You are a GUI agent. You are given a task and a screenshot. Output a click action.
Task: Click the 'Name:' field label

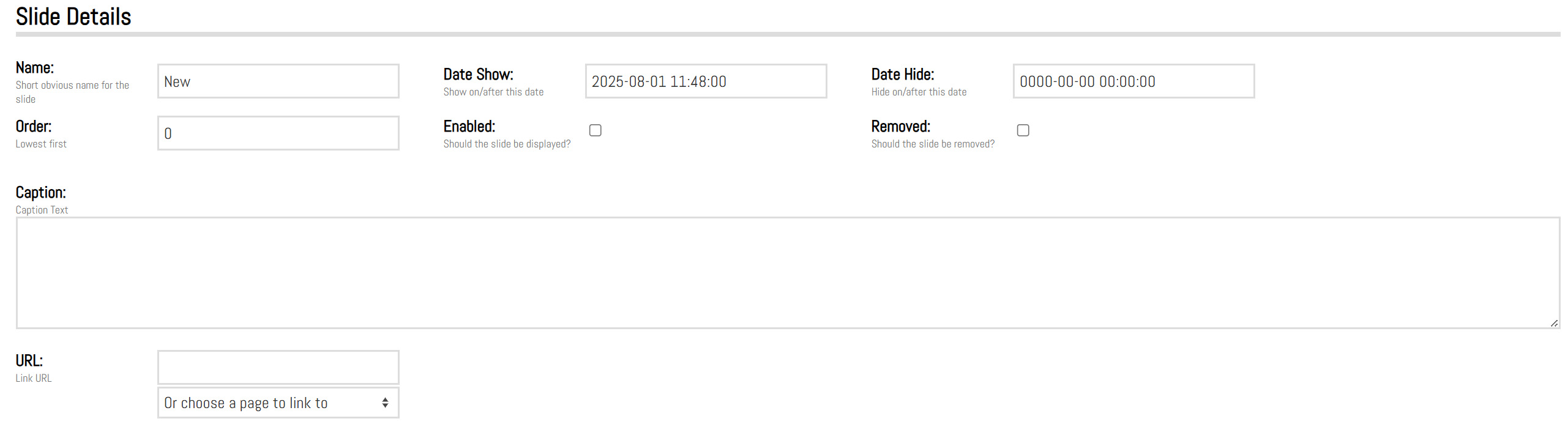click(35, 68)
